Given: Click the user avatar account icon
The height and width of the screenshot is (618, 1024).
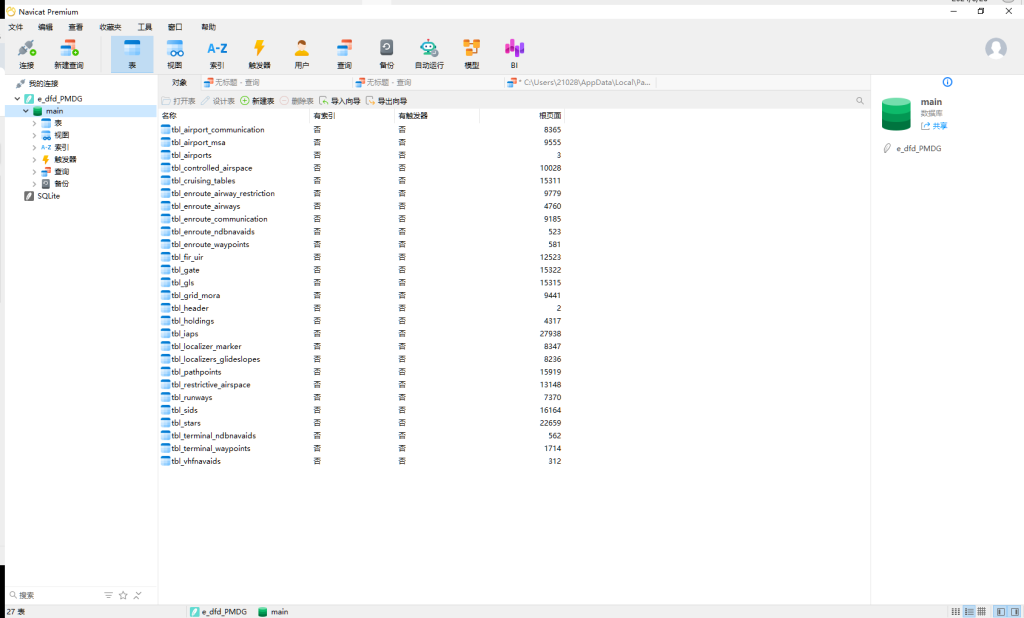Looking at the screenshot, I should tap(996, 48).
